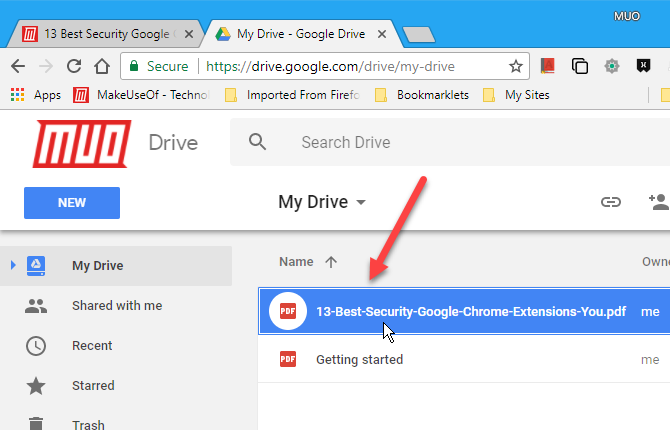This screenshot has width=670, height=430.
Task: Get shareable link via the link icon
Action: [611, 202]
